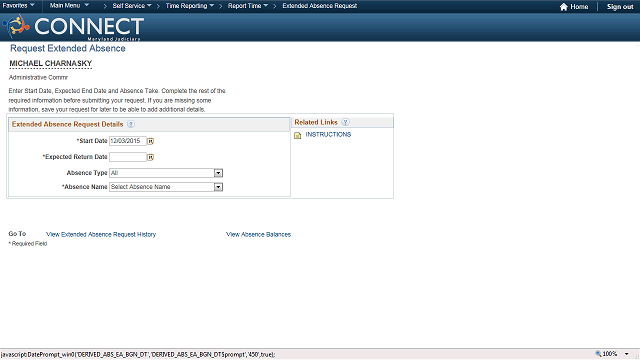This screenshot has width=640, height=360.
Task: Click the 100% zoom value
Action: coord(610,354)
